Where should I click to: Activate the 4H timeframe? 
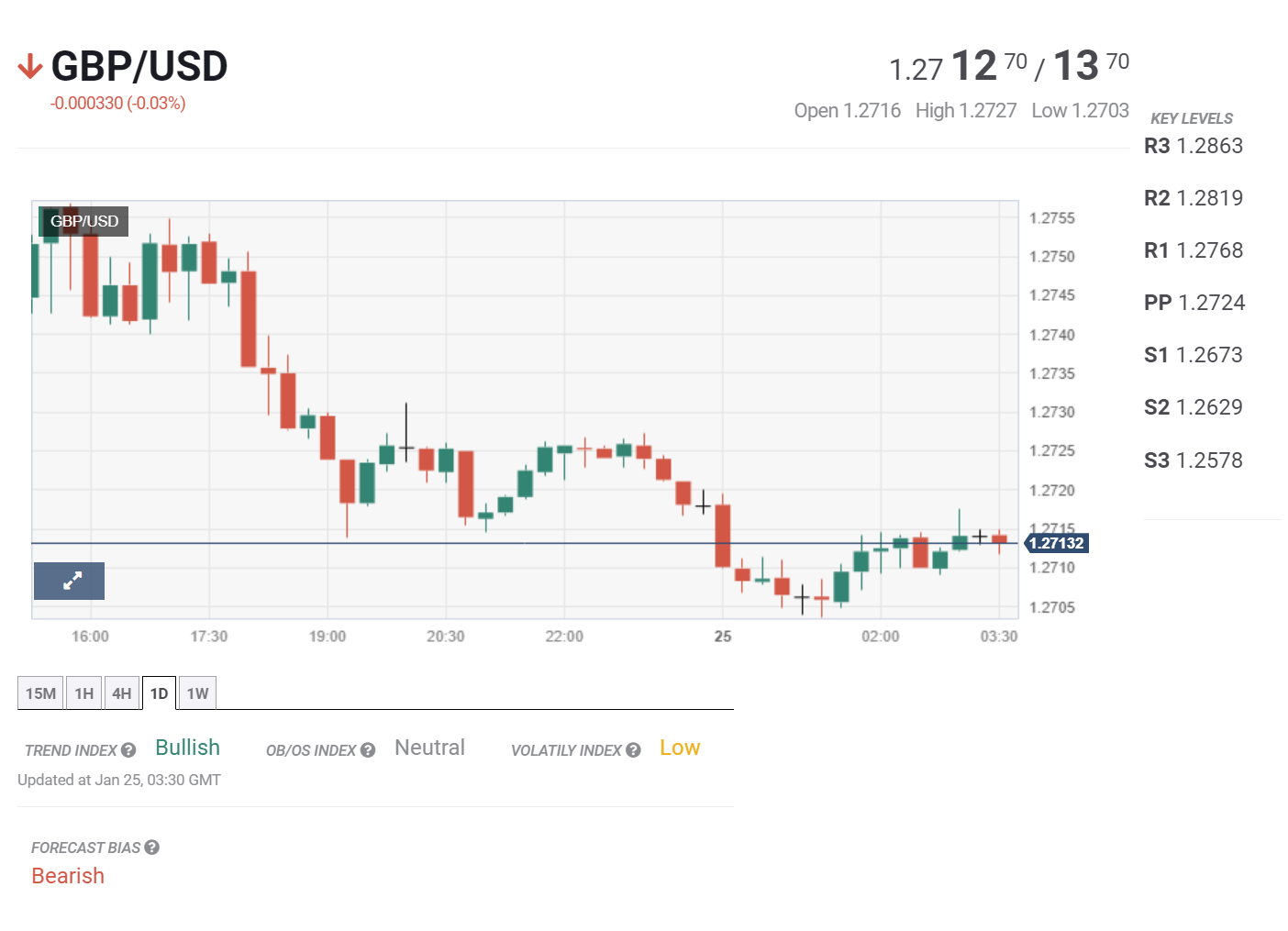pyautogui.click(x=121, y=693)
